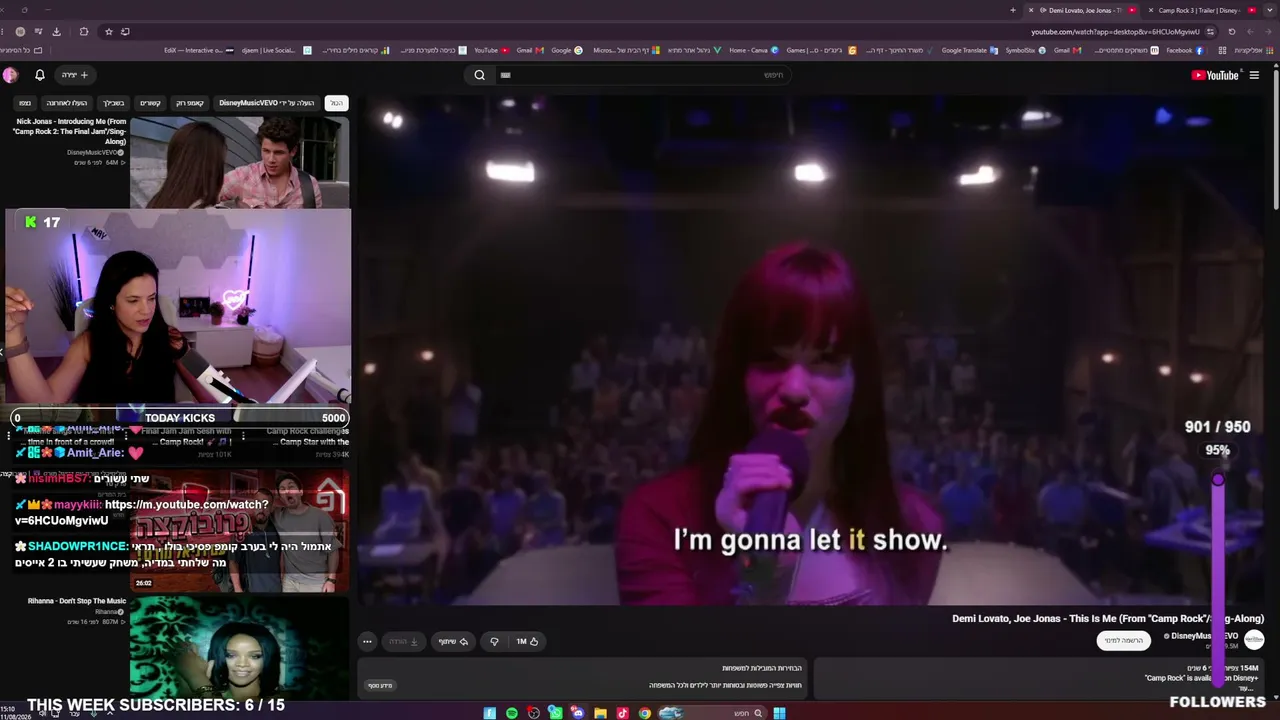Image resolution: width=1280 pixels, height=720 pixels.
Task: Open YouTube notifications bell
Action: point(40,75)
